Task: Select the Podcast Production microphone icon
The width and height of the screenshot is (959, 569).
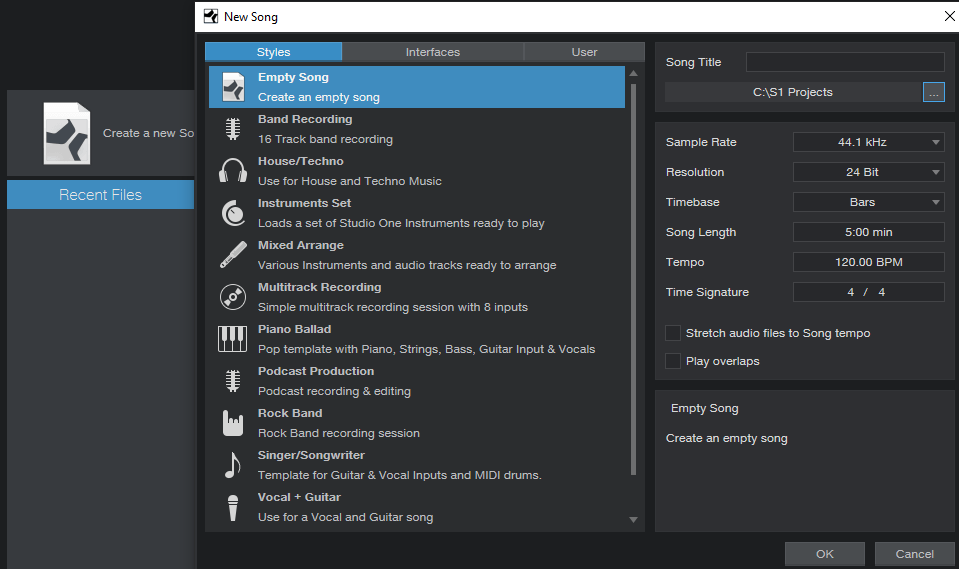Action: pos(233,381)
